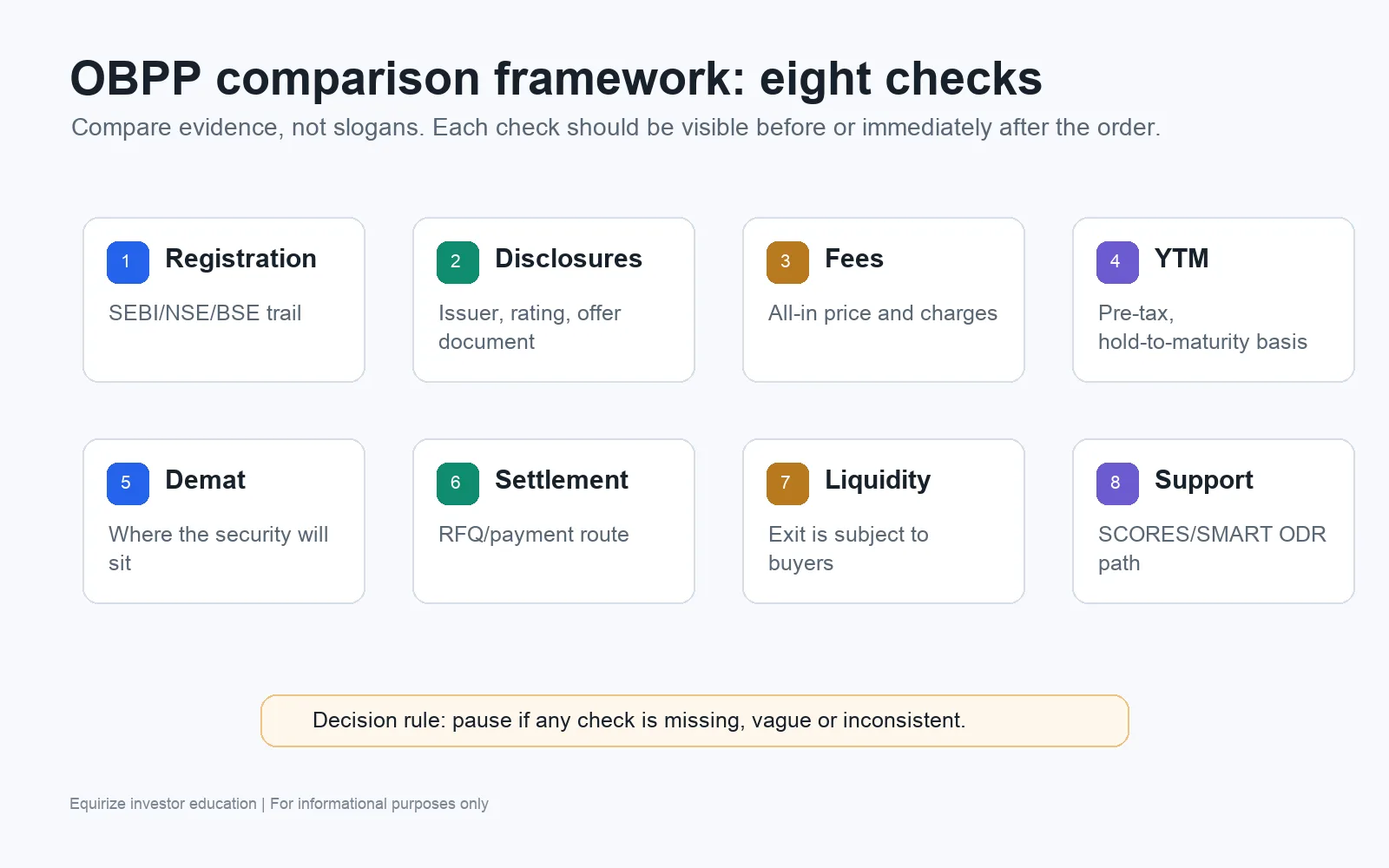Click the Fees card title
Screen dimensions: 1389x868
[x=854, y=259]
